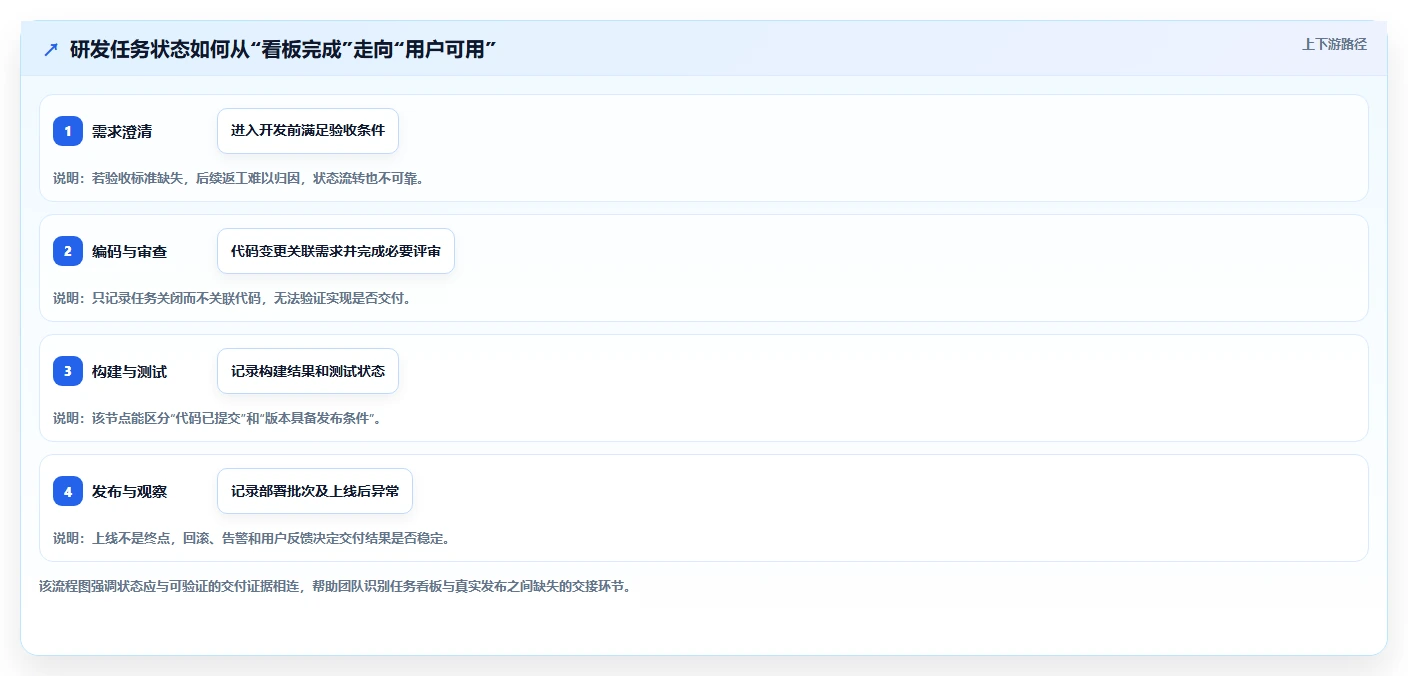Click the note starting 说明：只记录任务关闭
The image size is (1408, 676).
pos(231,298)
